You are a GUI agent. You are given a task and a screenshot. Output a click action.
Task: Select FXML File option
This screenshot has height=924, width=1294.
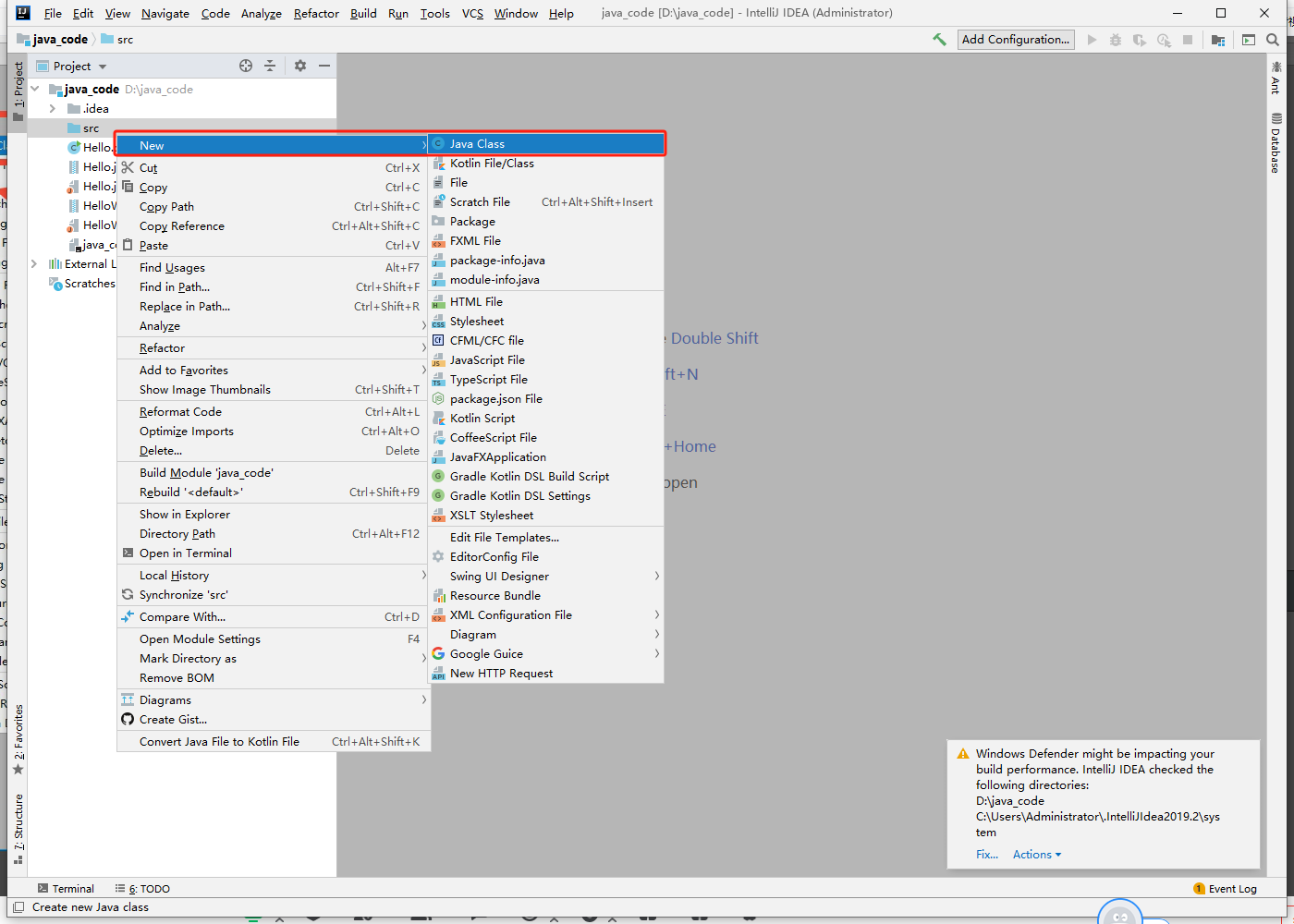(546, 241)
